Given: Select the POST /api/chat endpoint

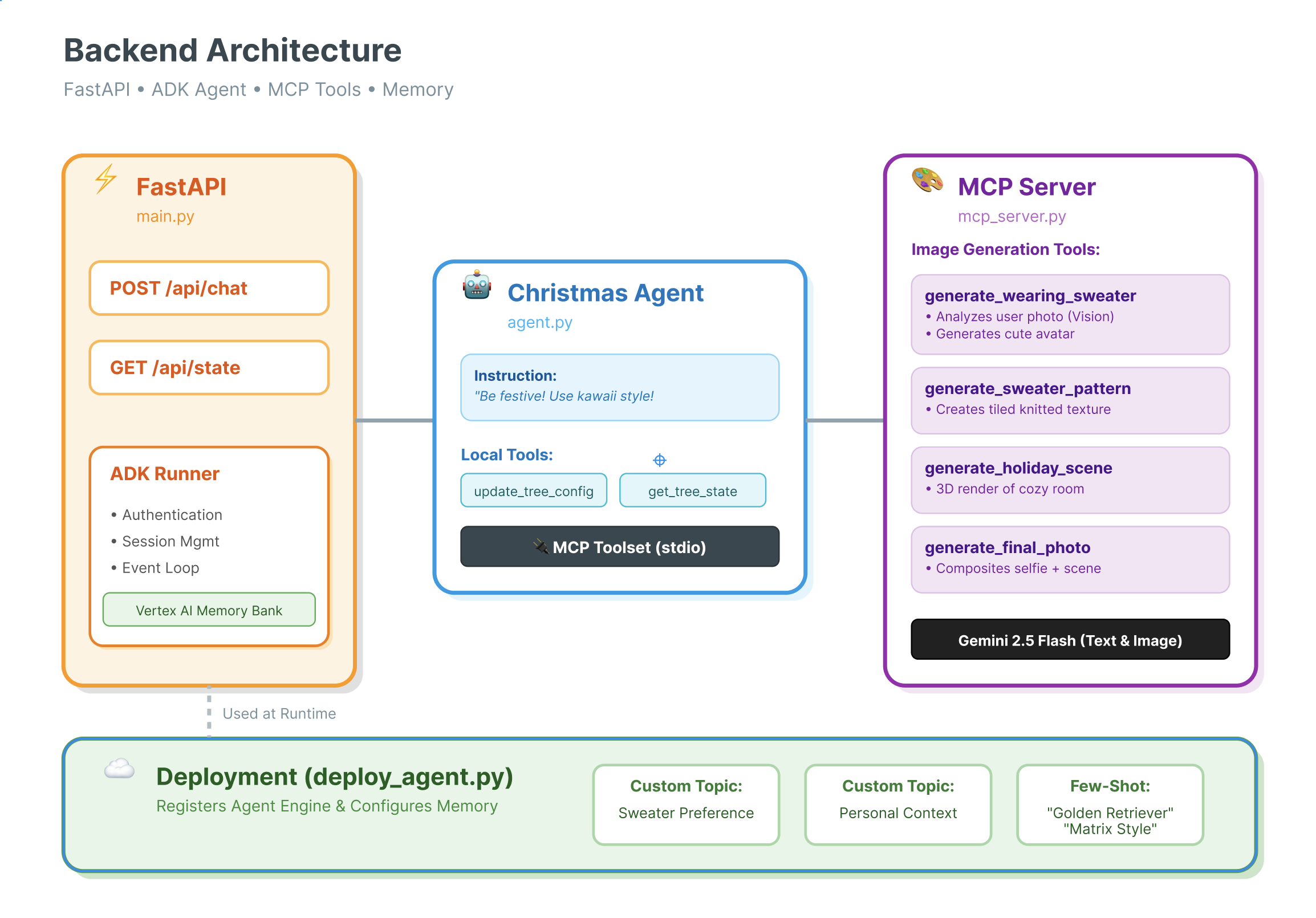Looking at the screenshot, I should pyautogui.click(x=208, y=289).
